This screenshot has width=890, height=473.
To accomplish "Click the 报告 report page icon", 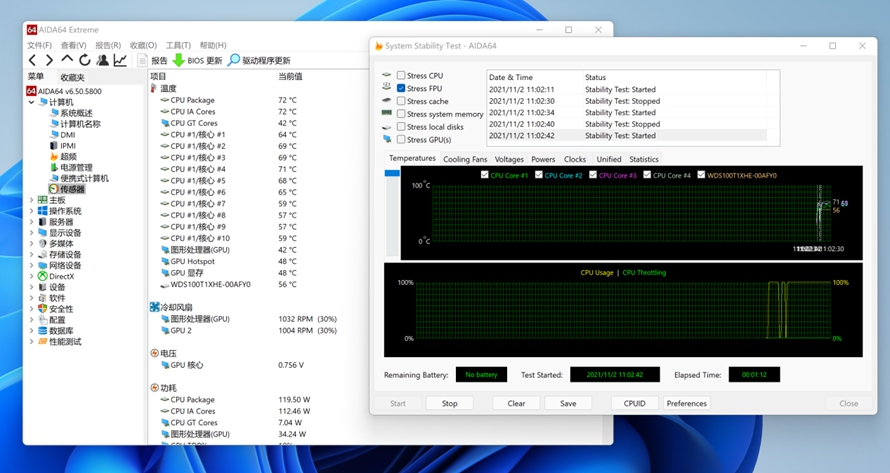I will point(141,61).
